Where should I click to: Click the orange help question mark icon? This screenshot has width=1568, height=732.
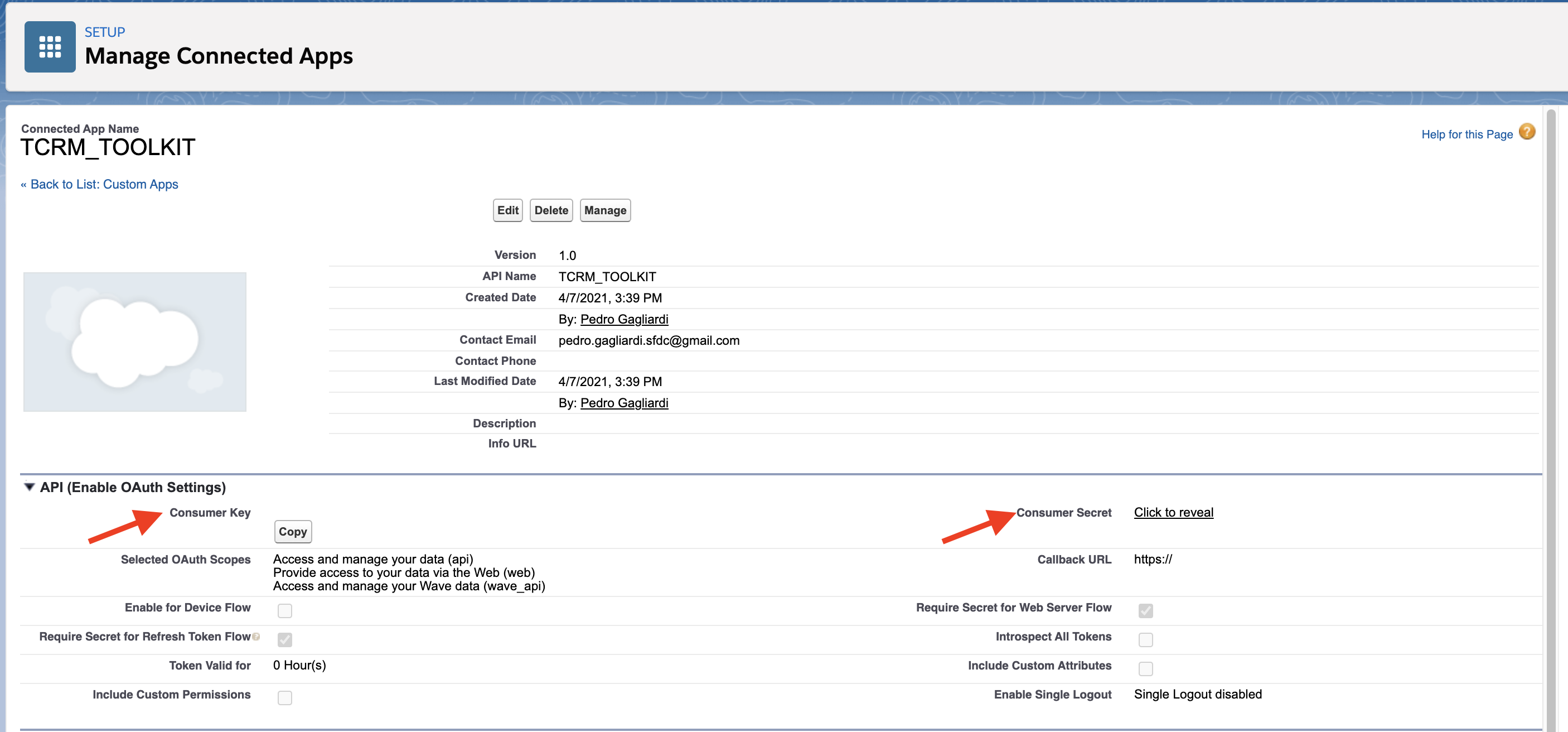coord(1527,132)
